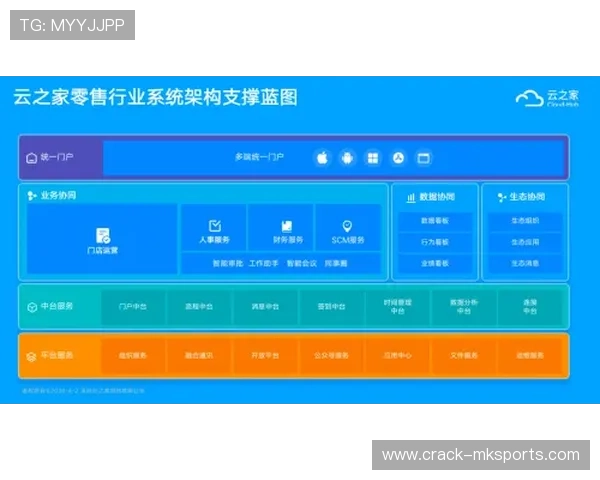Image resolution: width=600 pixels, height=480 pixels.
Task: Click the 业绩看板 tile
Action: [435, 263]
